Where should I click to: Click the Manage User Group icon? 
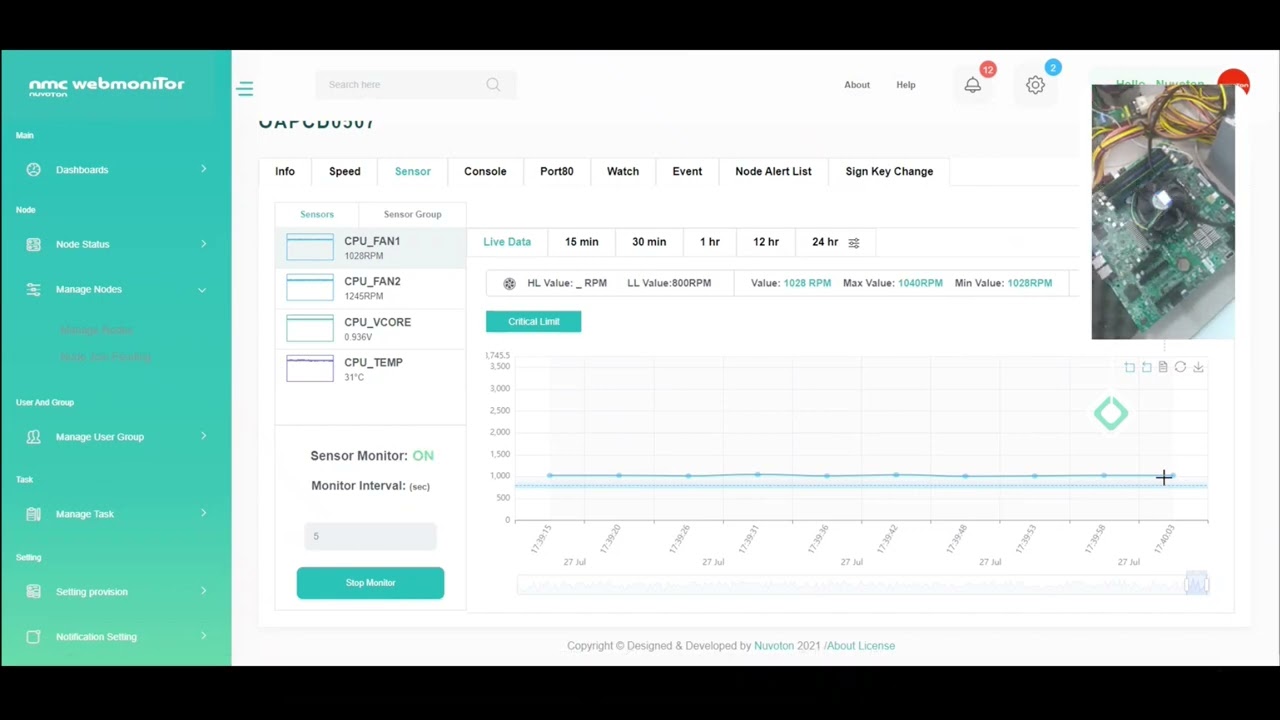(34, 437)
